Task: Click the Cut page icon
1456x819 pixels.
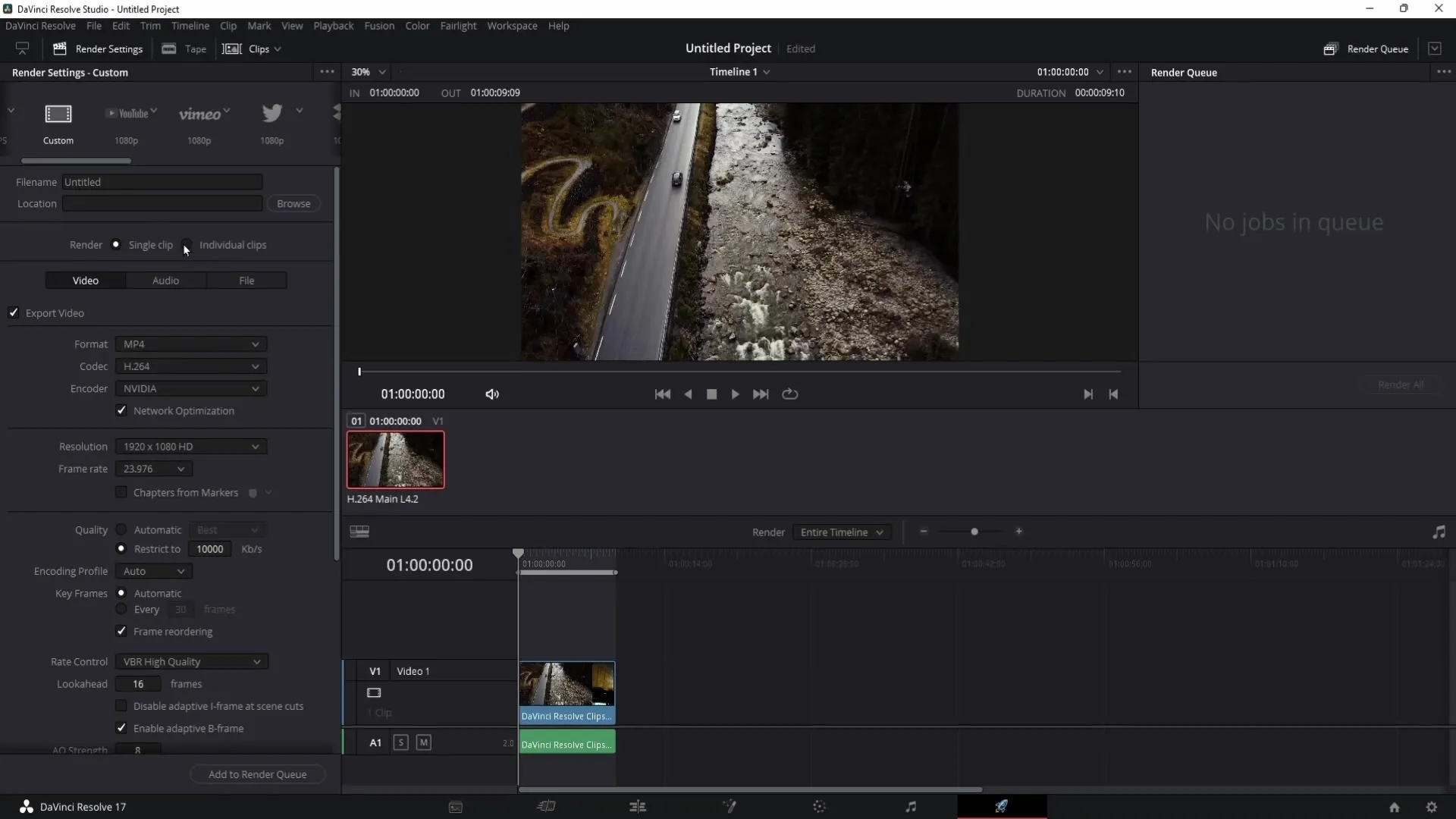Action: click(x=546, y=806)
